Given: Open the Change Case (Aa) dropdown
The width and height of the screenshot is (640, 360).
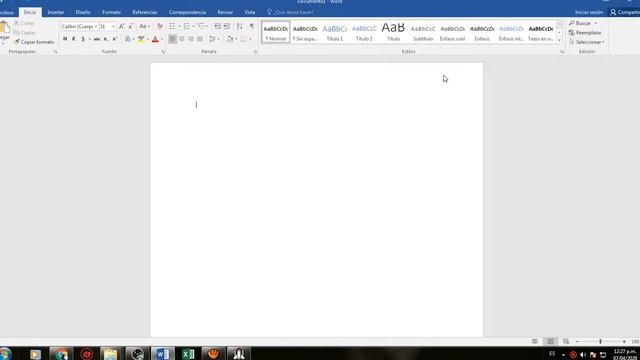Looking at the screenshot, I should coord(144,26).
